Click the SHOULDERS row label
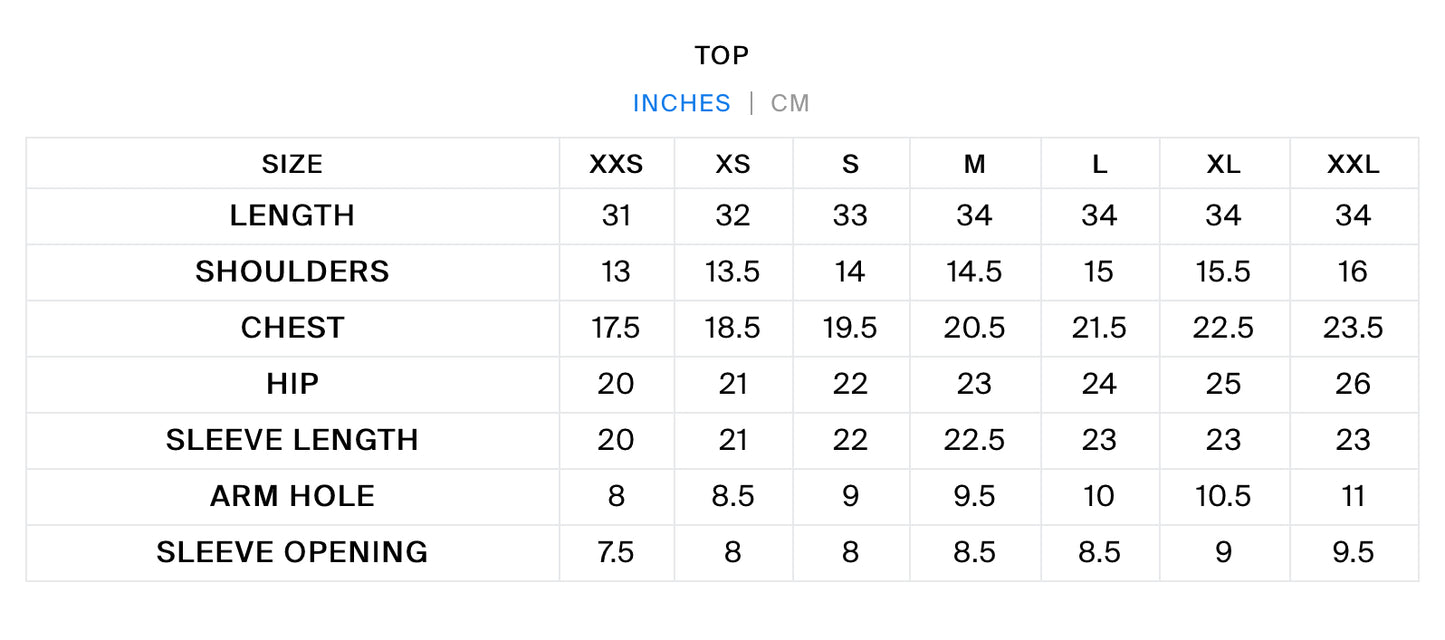 [292, 272]
